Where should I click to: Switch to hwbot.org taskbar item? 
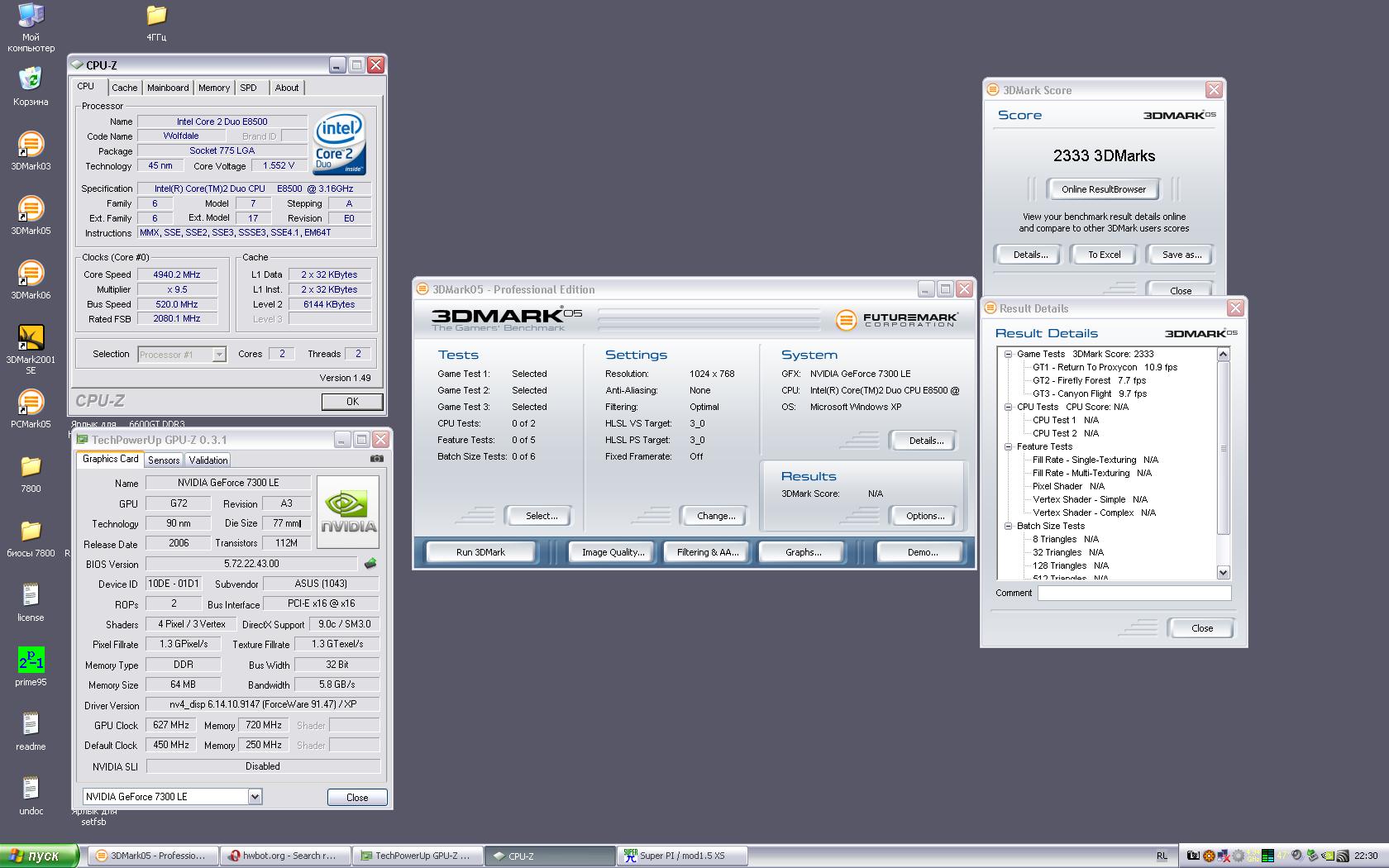tap(284, 856)
